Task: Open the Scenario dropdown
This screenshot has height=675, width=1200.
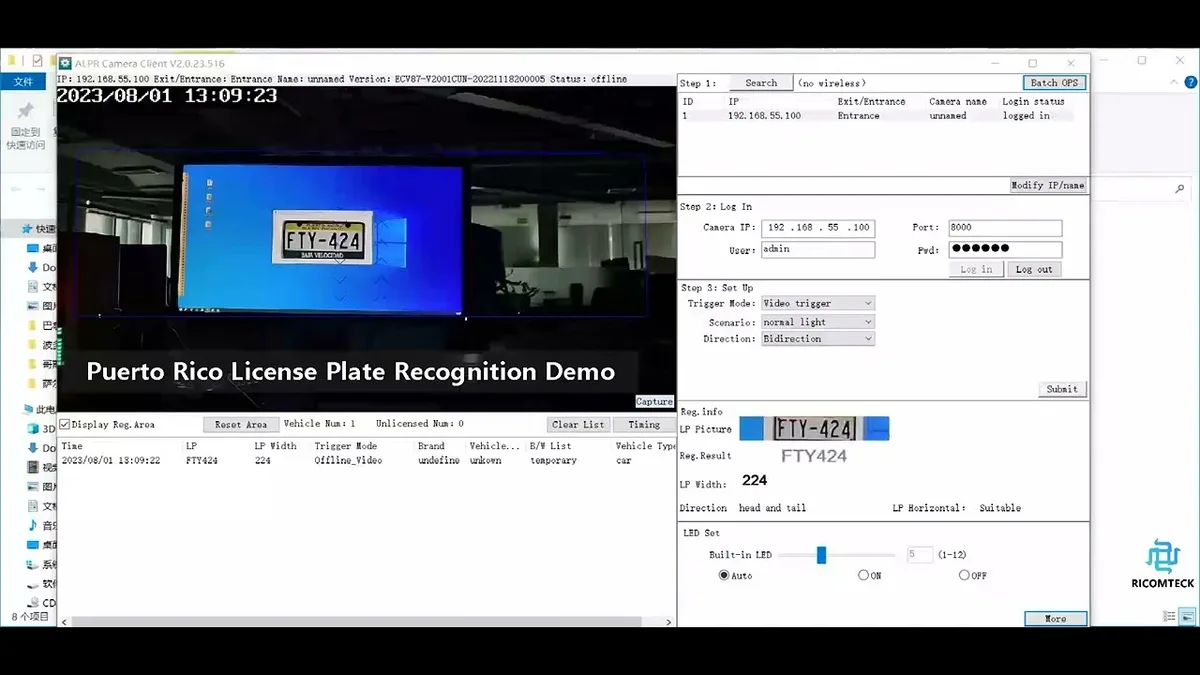Action: point(818,322)
